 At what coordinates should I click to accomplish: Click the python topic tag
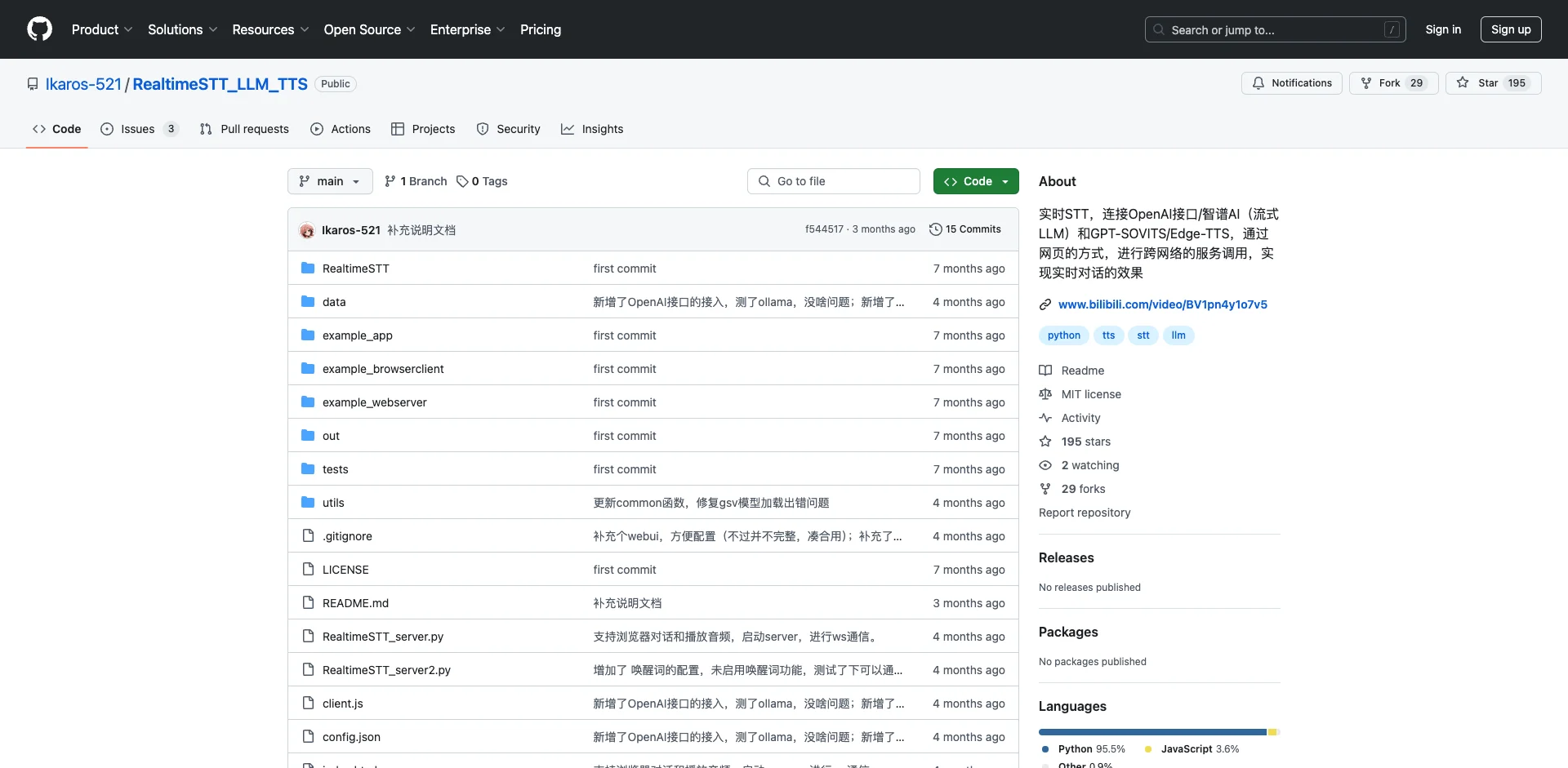[1064, 335]
